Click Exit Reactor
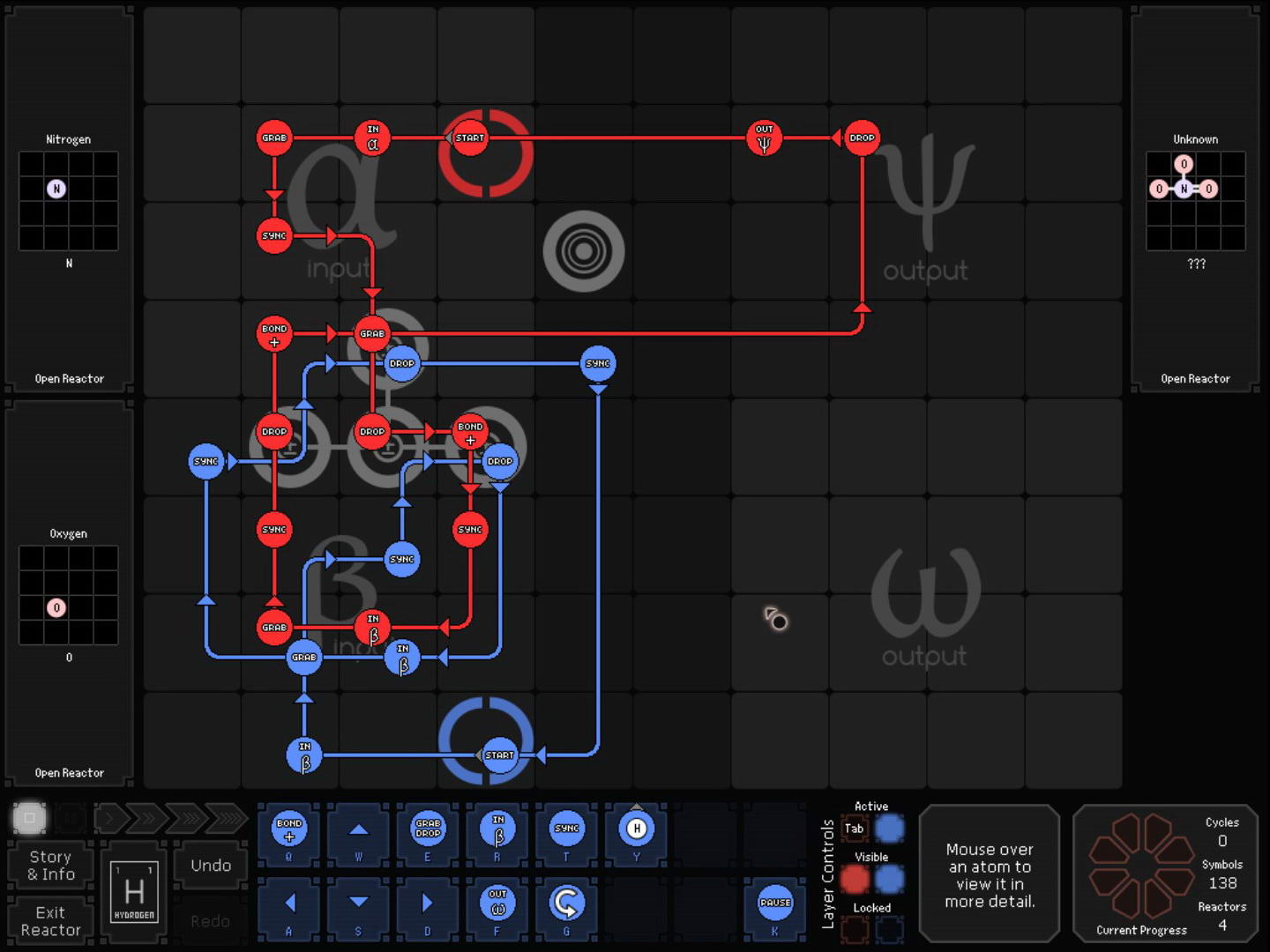Viewport: 1270px width, 952px height. coord(51,921)
